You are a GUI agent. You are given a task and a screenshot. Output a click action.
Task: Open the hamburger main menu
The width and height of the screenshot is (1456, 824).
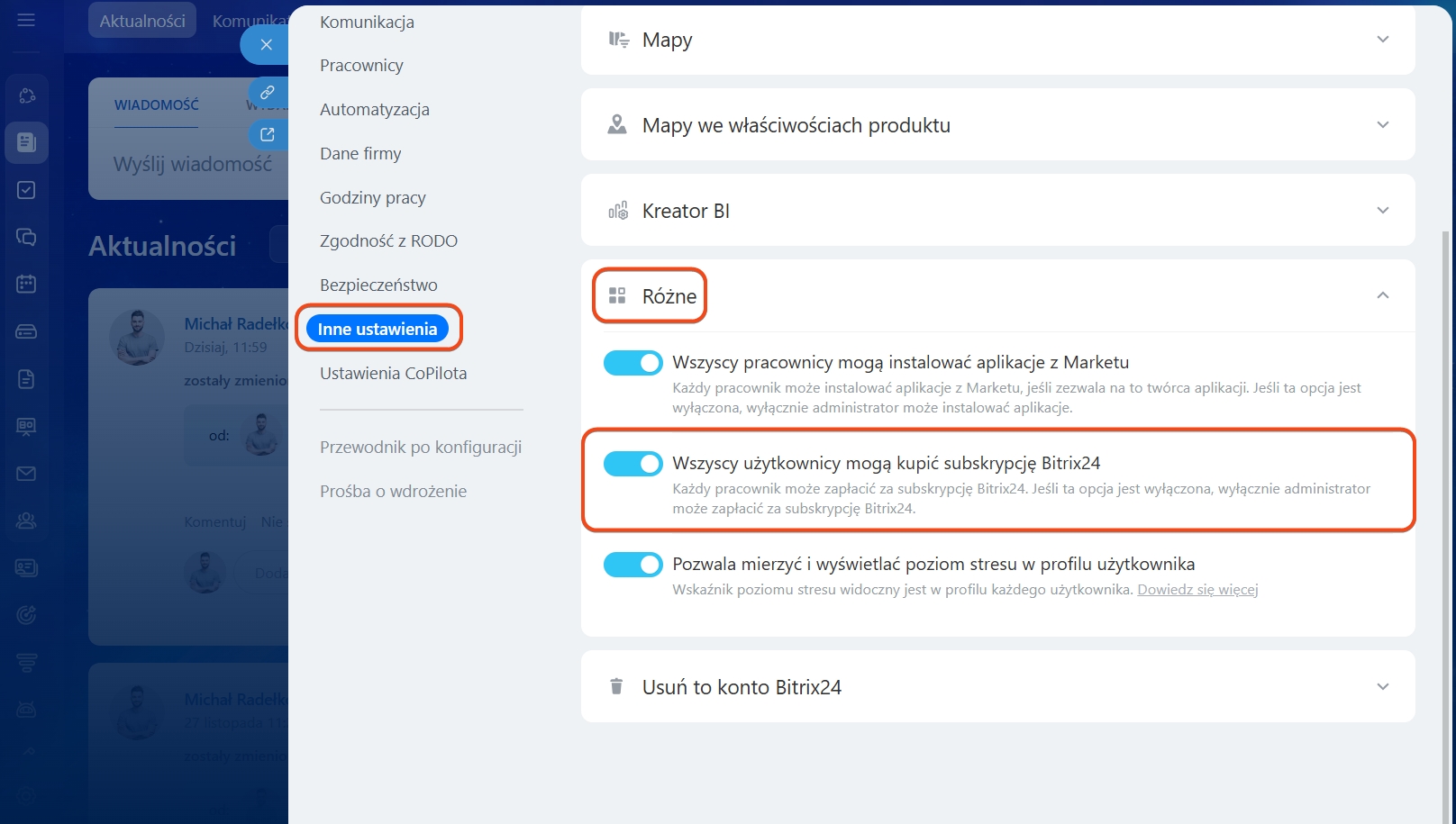click(x=26, y=20)
